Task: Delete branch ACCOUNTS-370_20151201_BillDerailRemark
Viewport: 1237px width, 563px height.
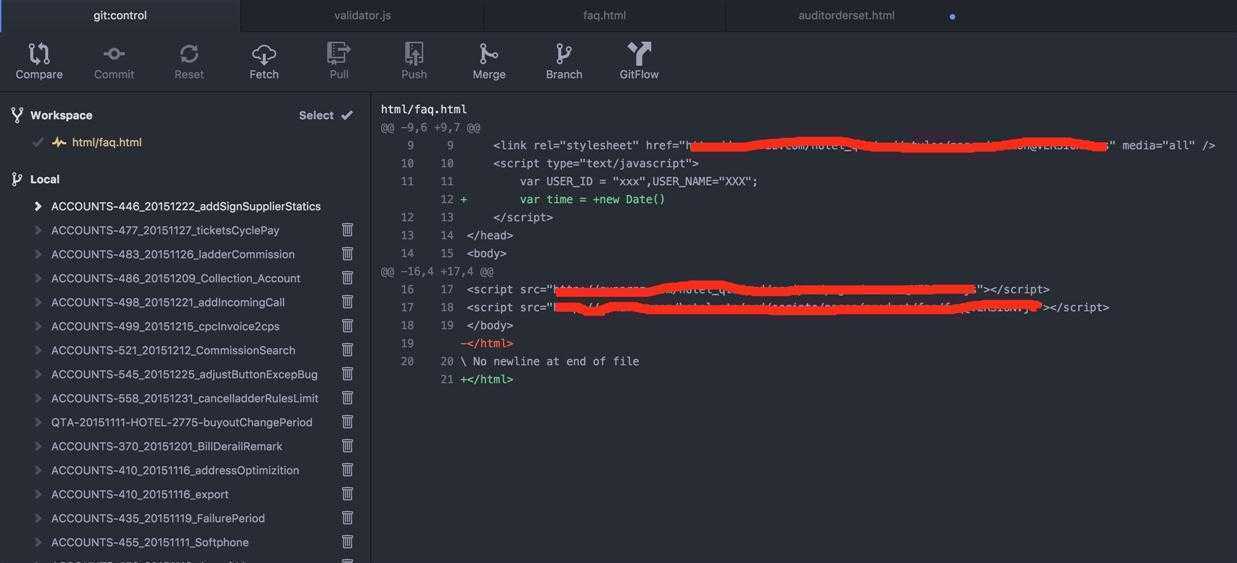Action: point(347,446)
